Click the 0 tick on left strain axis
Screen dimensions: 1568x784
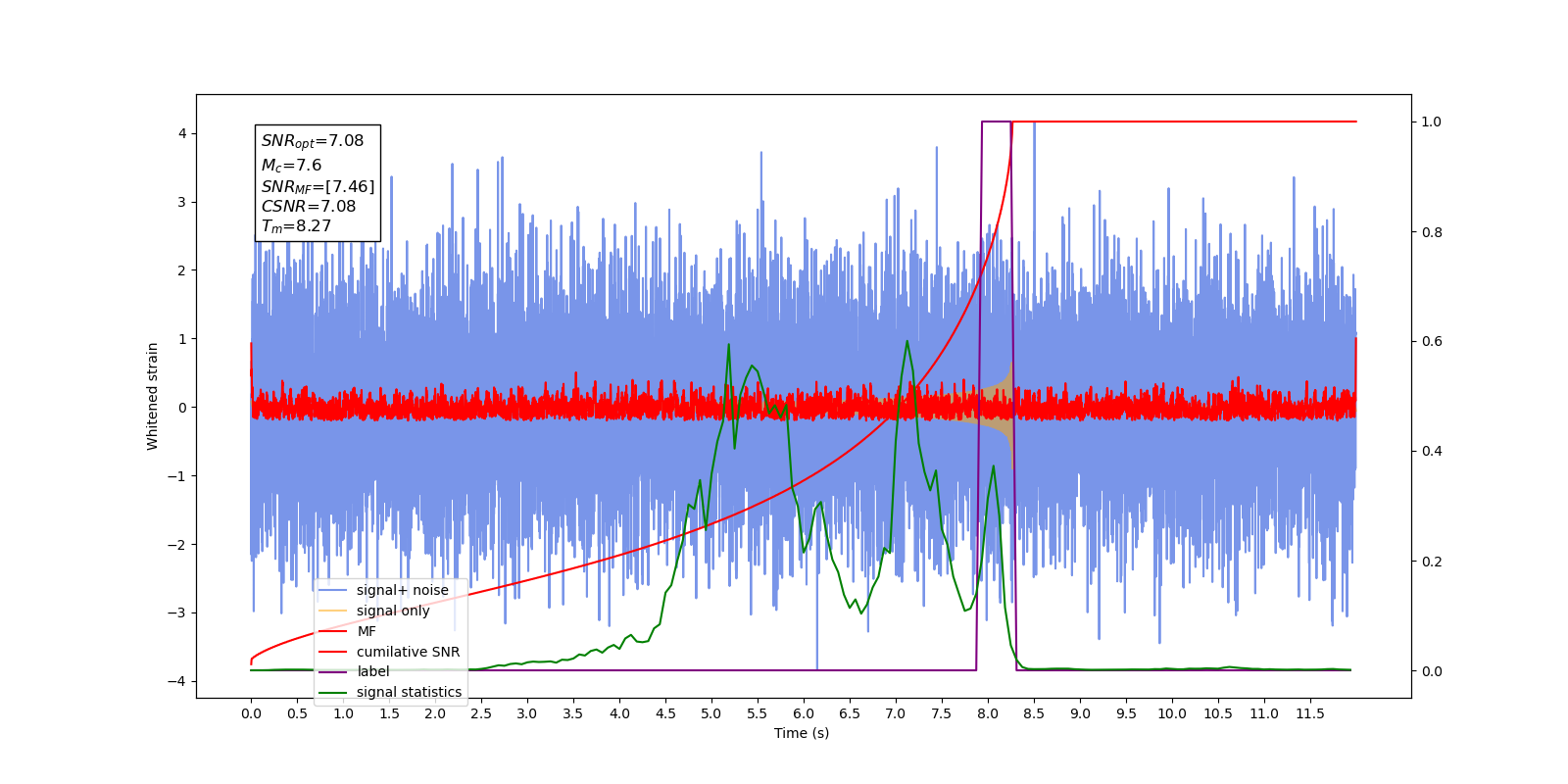click(x=182, y=408)
